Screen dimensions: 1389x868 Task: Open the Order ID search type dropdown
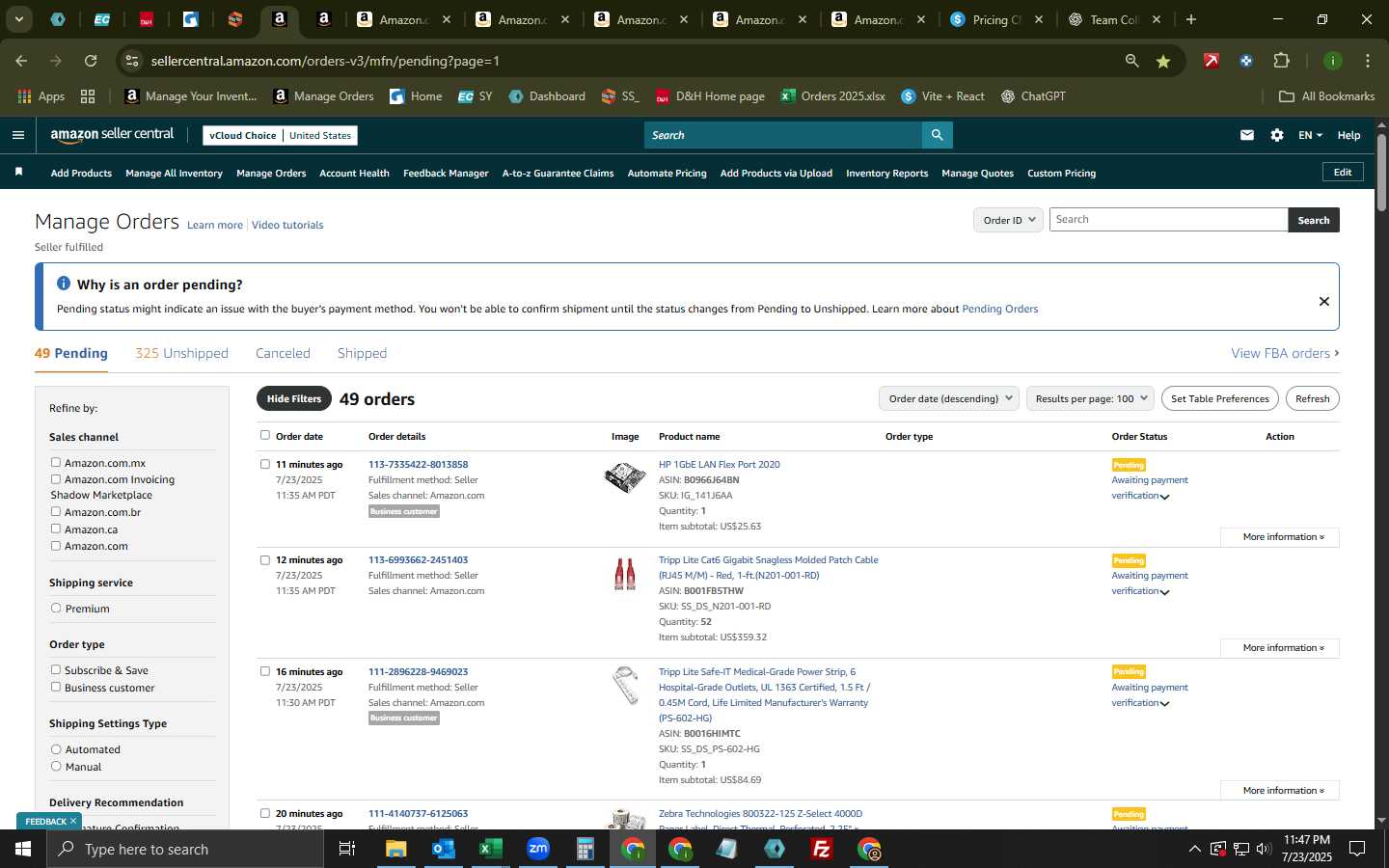[1008, 220]
